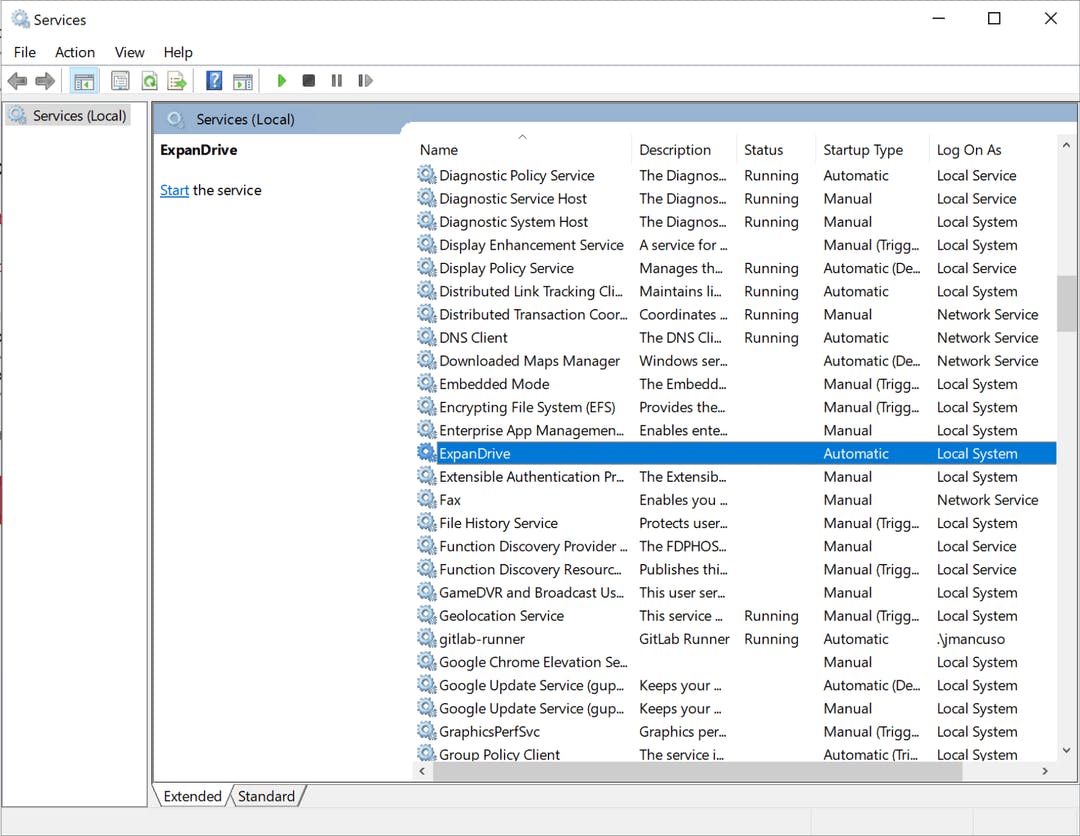The height and width of the screenshot is (836, 1080).
Task: Sort list by the Status column header
Action: [764, 150]
